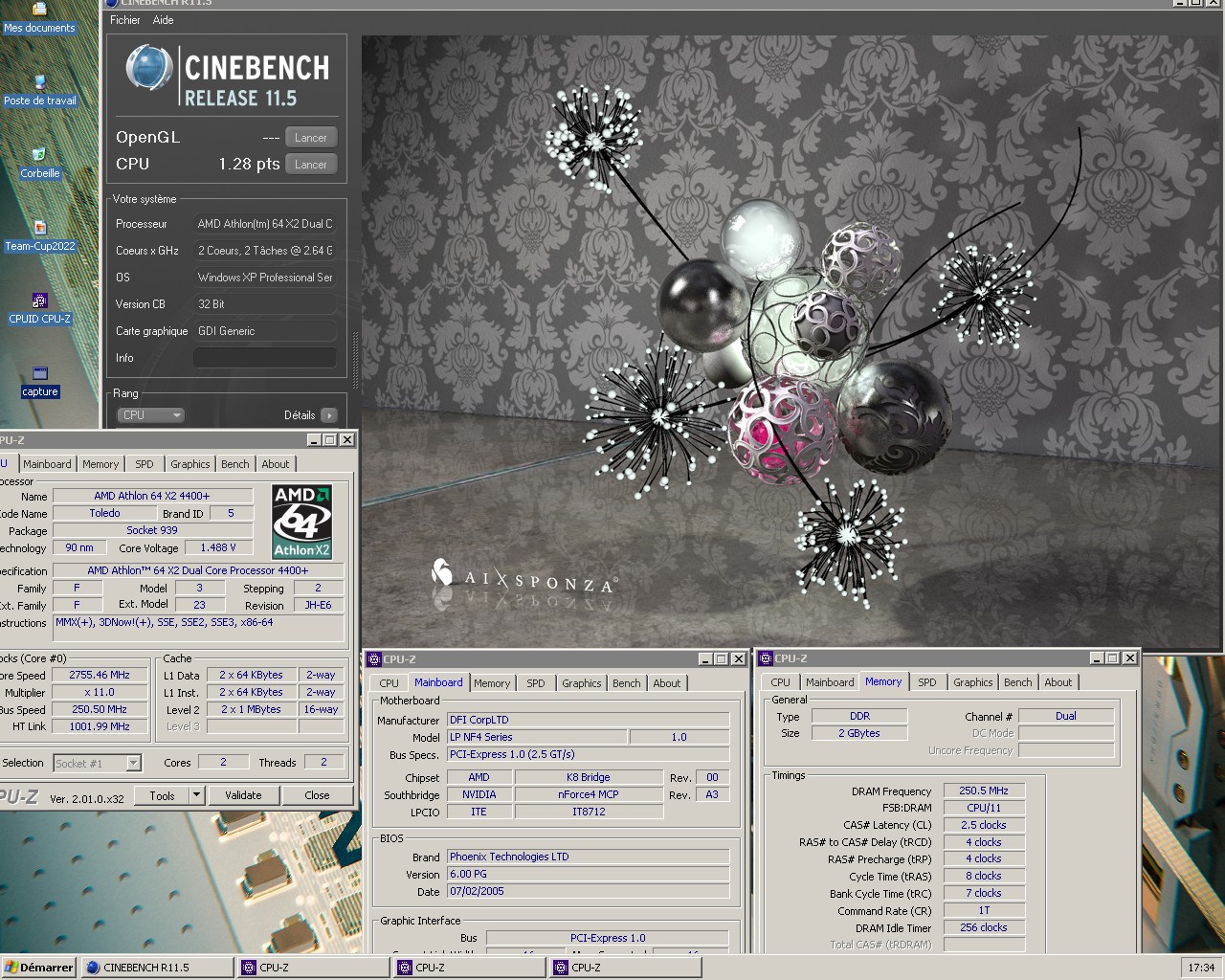
Task: Click the Phoenix Technologies LTD BIOS brand
Action: click(588, 857)
